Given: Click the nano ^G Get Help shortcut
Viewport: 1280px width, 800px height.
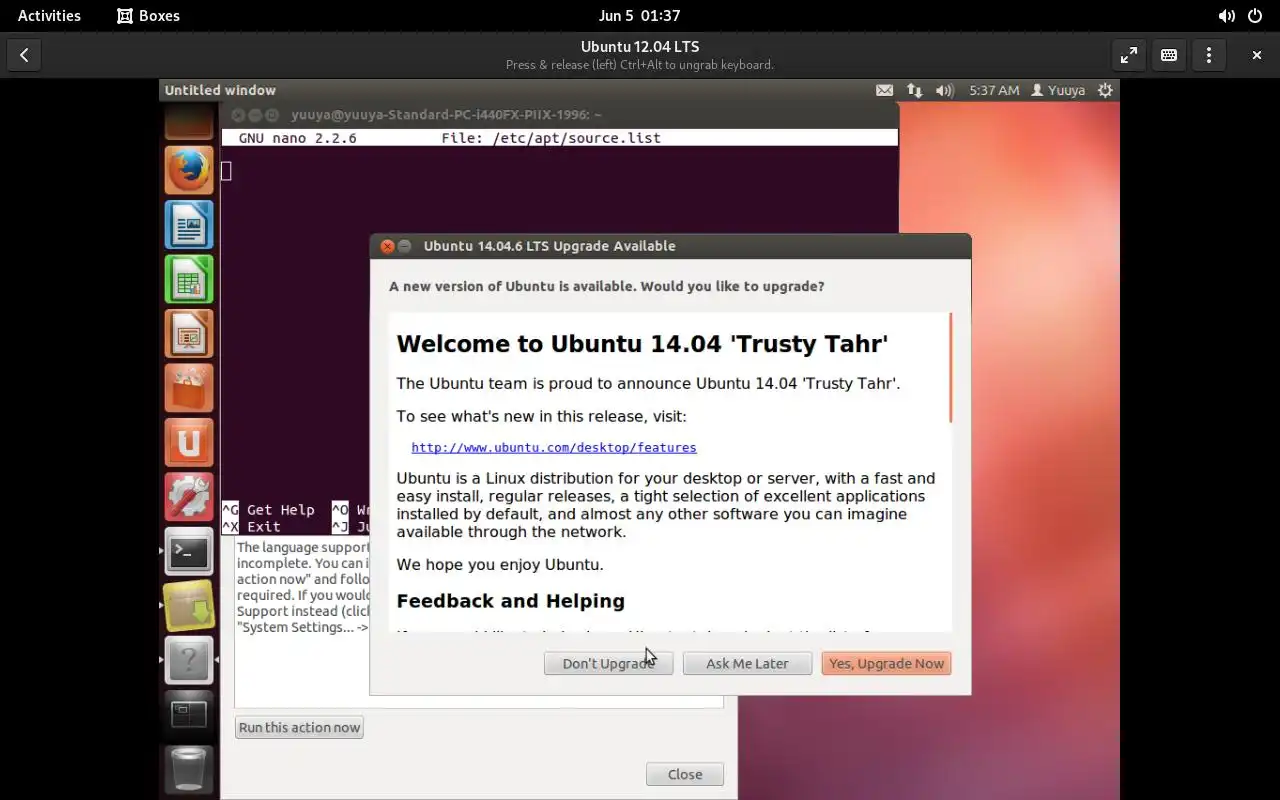Looking at the screenshot, I should point(268,510).
